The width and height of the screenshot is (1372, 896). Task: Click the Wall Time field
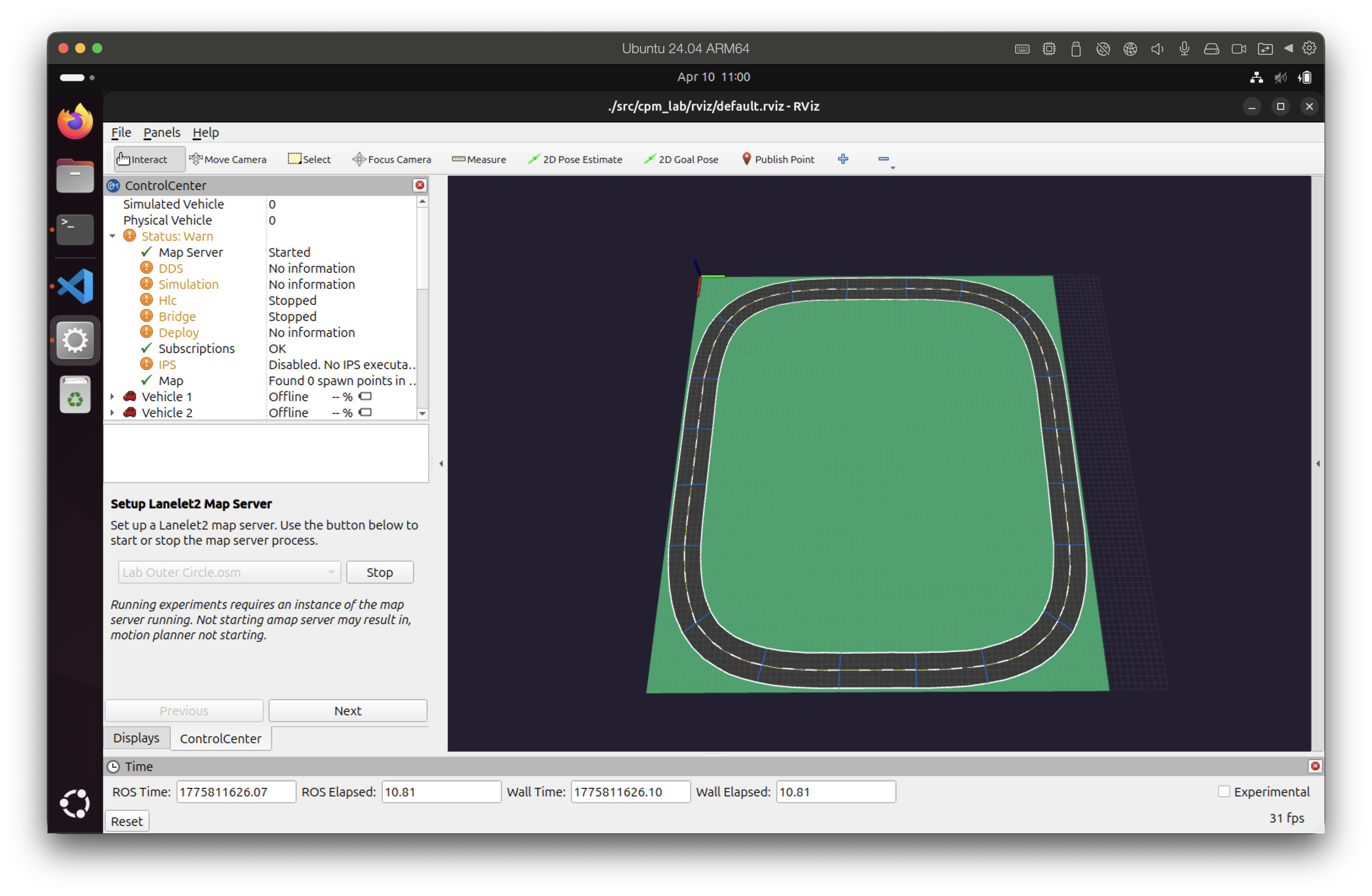[x=631, y=792]
